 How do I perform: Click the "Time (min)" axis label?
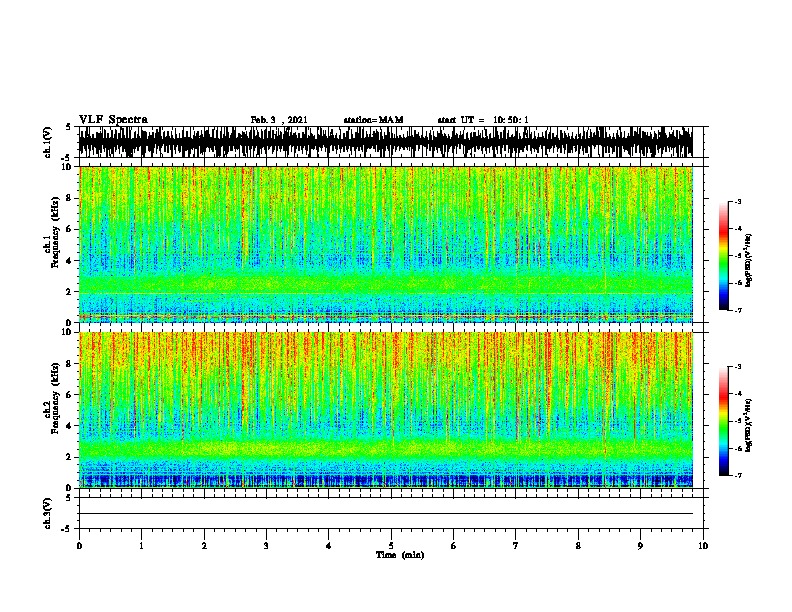pos(400,555)
